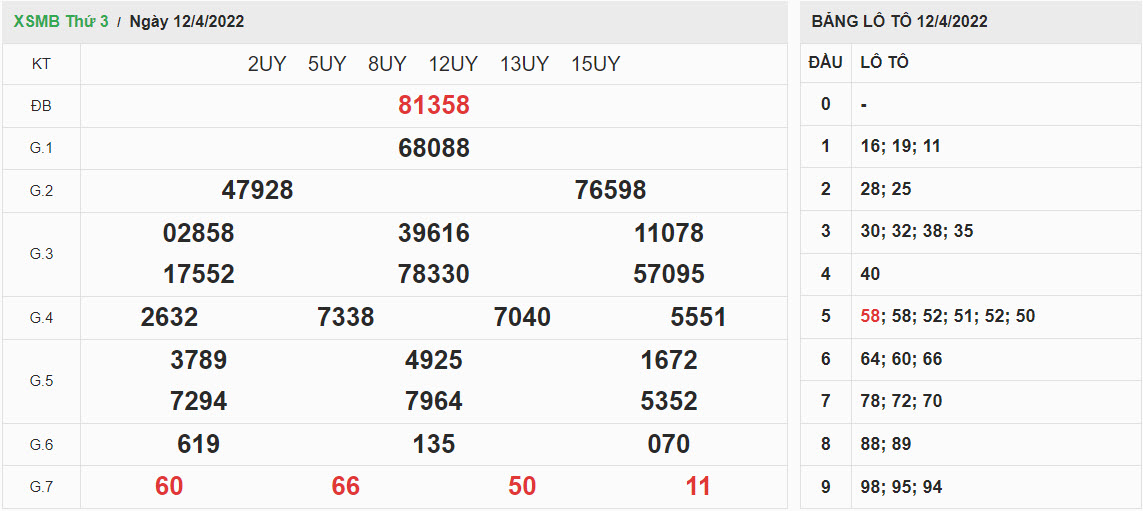Click the green Thứ 3 link
Image resolution: width=1143 pixels, height=511 pixels.
point(90,21)
